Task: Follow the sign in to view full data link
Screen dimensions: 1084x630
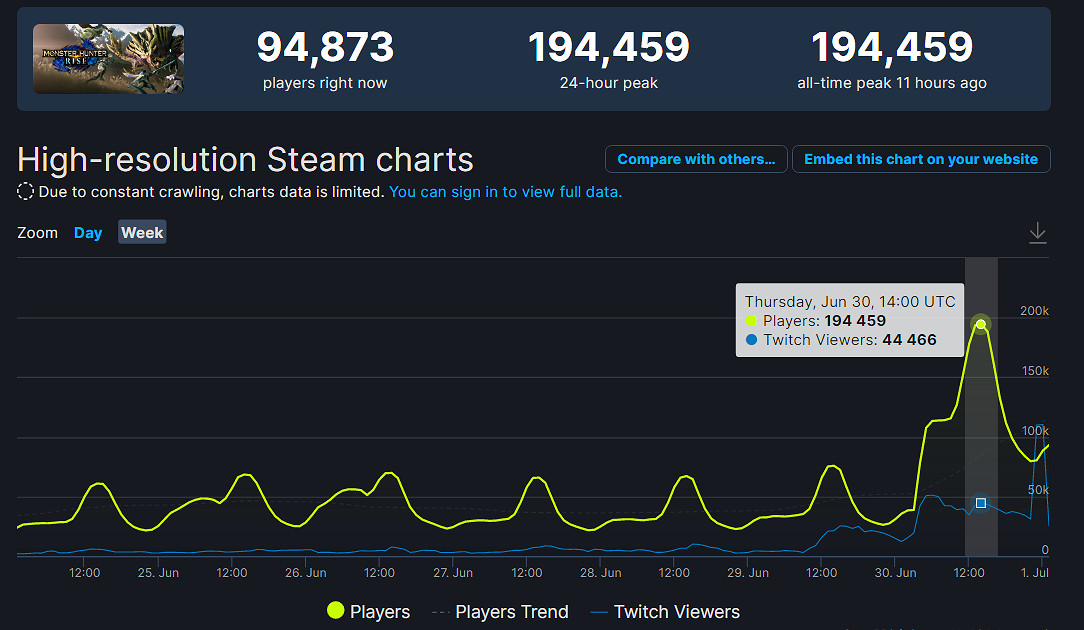Action: [505, 191]
